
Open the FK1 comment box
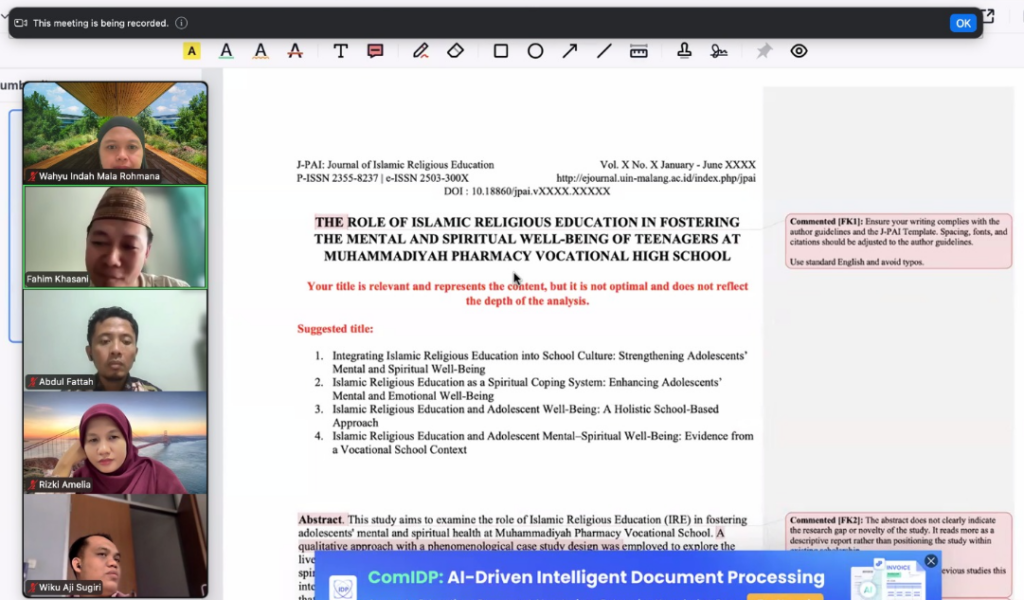coord(898,241)
